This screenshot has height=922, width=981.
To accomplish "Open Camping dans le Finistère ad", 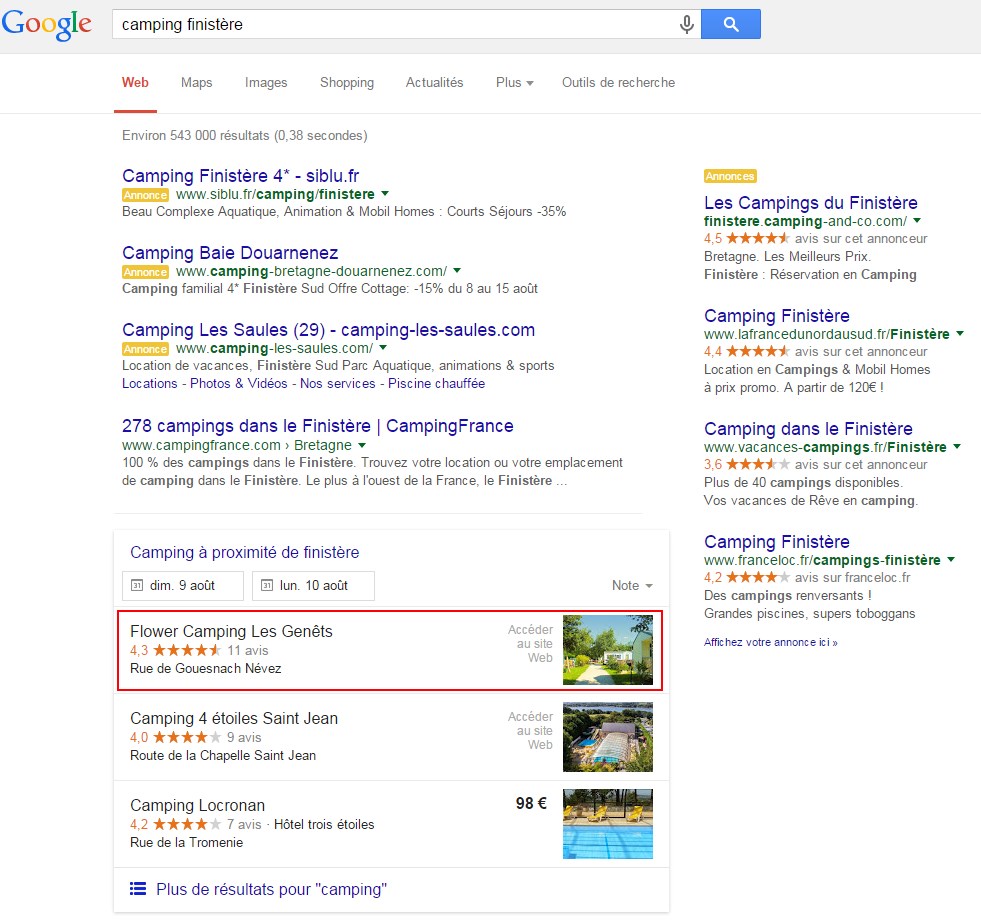I will [808, 429].
